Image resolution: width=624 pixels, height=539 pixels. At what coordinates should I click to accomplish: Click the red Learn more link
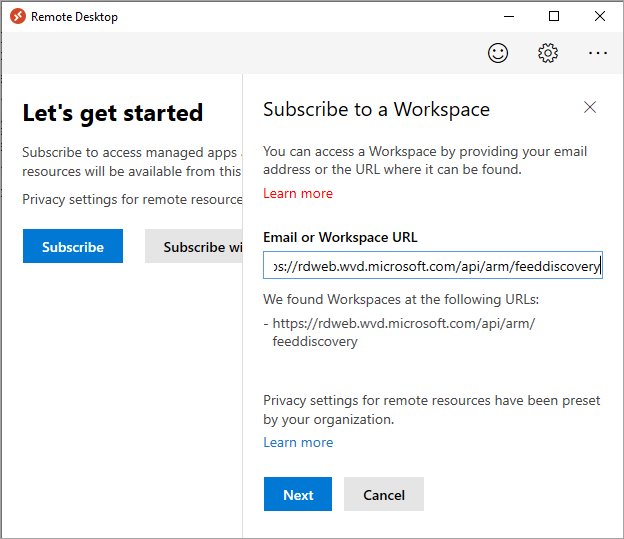point(298,193)
